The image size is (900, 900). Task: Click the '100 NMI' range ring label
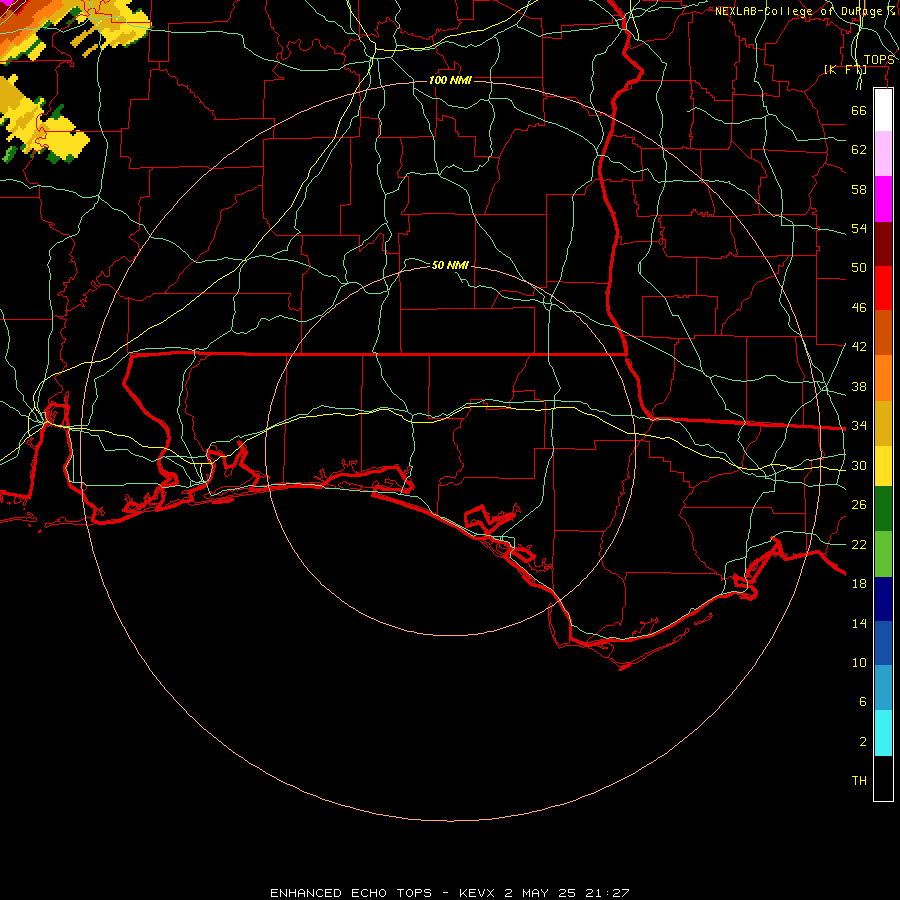click(x=450, y=80)
